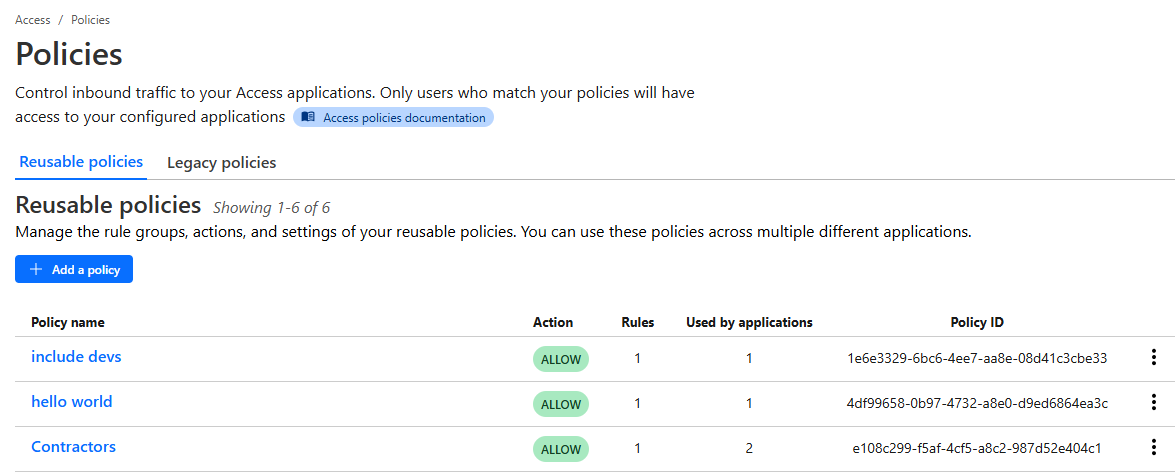Open the include devs policy
The width and height of the screenshot is (1175, 473).
[x=76, y=357]
